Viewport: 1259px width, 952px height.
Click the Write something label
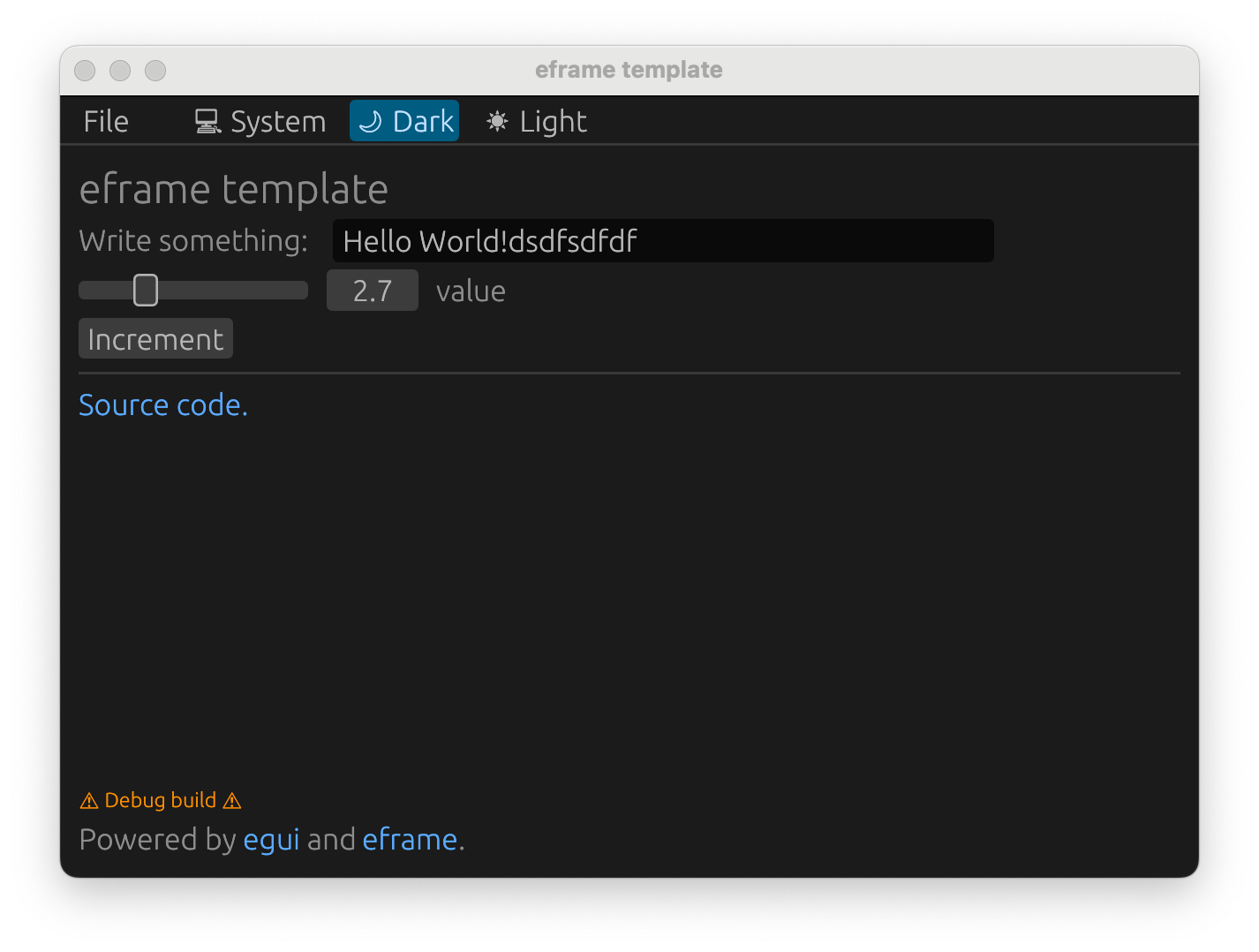coord(193,241)
